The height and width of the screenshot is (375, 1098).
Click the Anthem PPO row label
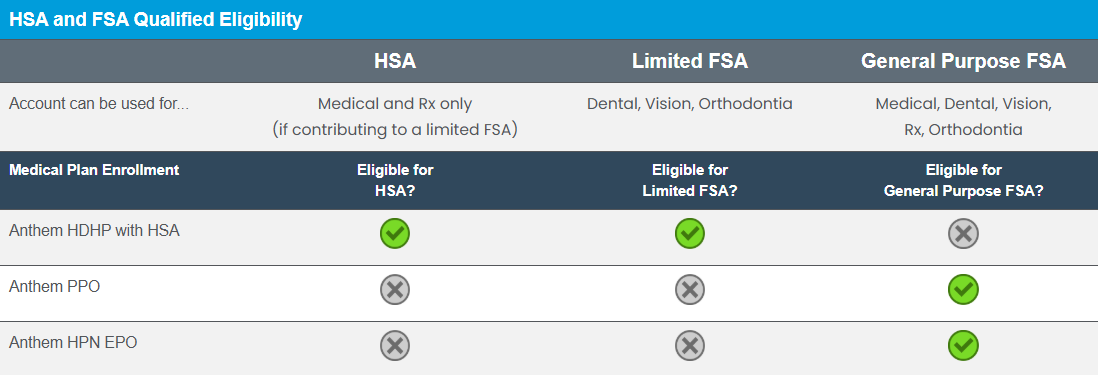(54, 286)
